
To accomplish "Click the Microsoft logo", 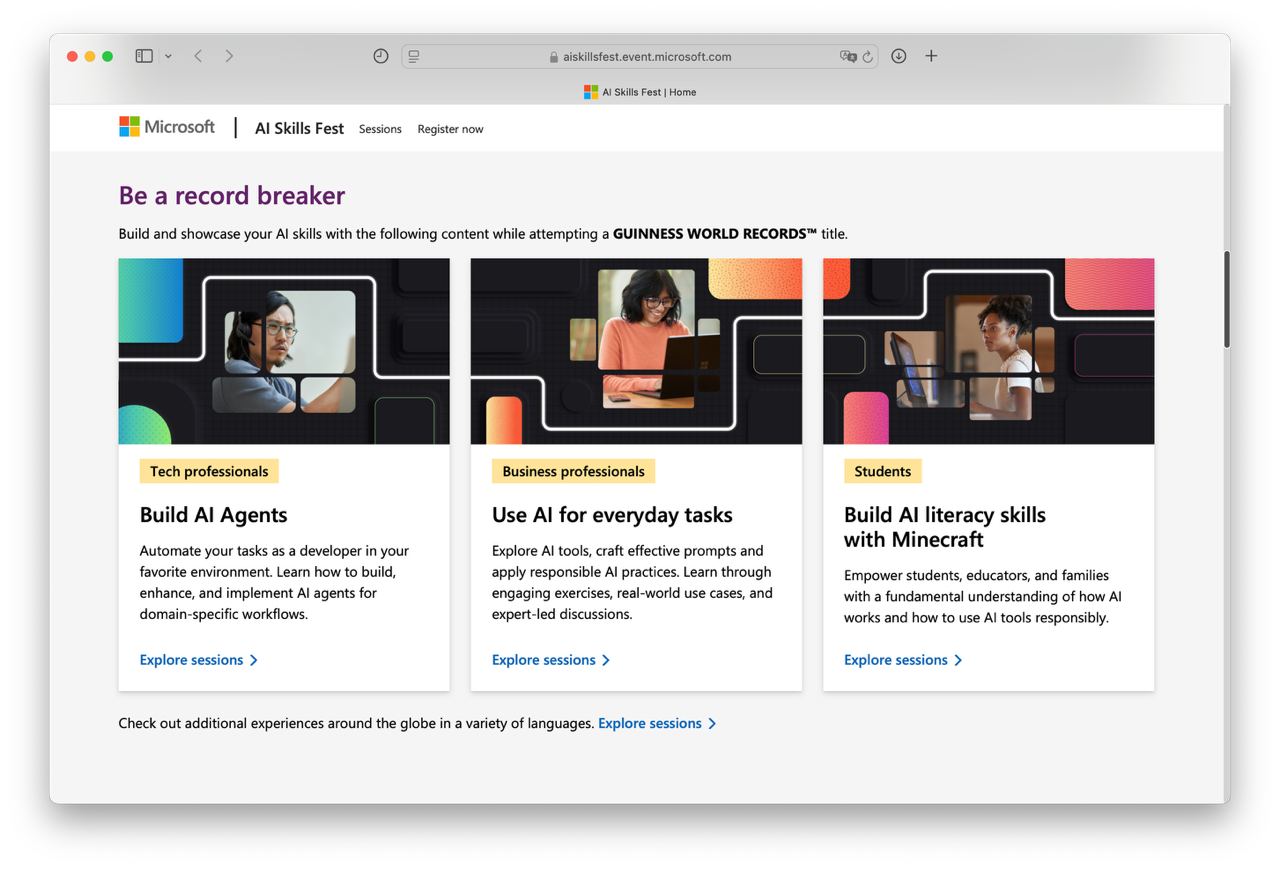I will click(167, 127).
